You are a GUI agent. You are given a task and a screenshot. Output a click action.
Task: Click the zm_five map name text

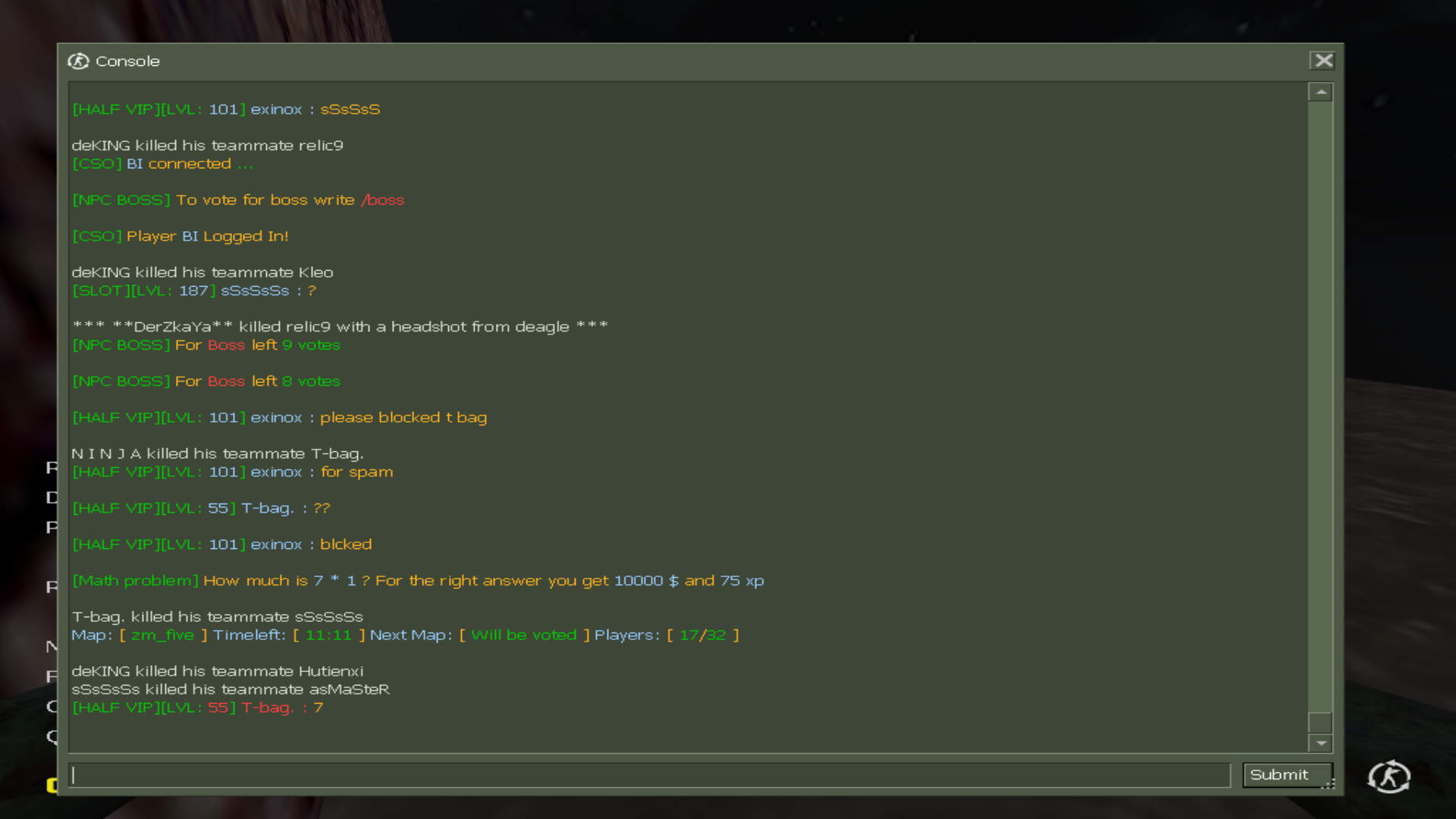[x=162, y=635]
